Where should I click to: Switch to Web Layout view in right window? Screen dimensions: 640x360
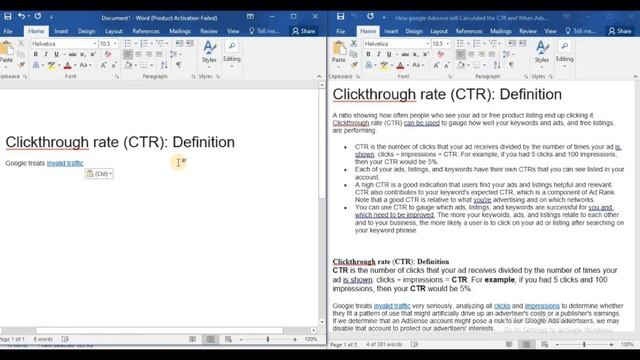[x=544, y=344]
